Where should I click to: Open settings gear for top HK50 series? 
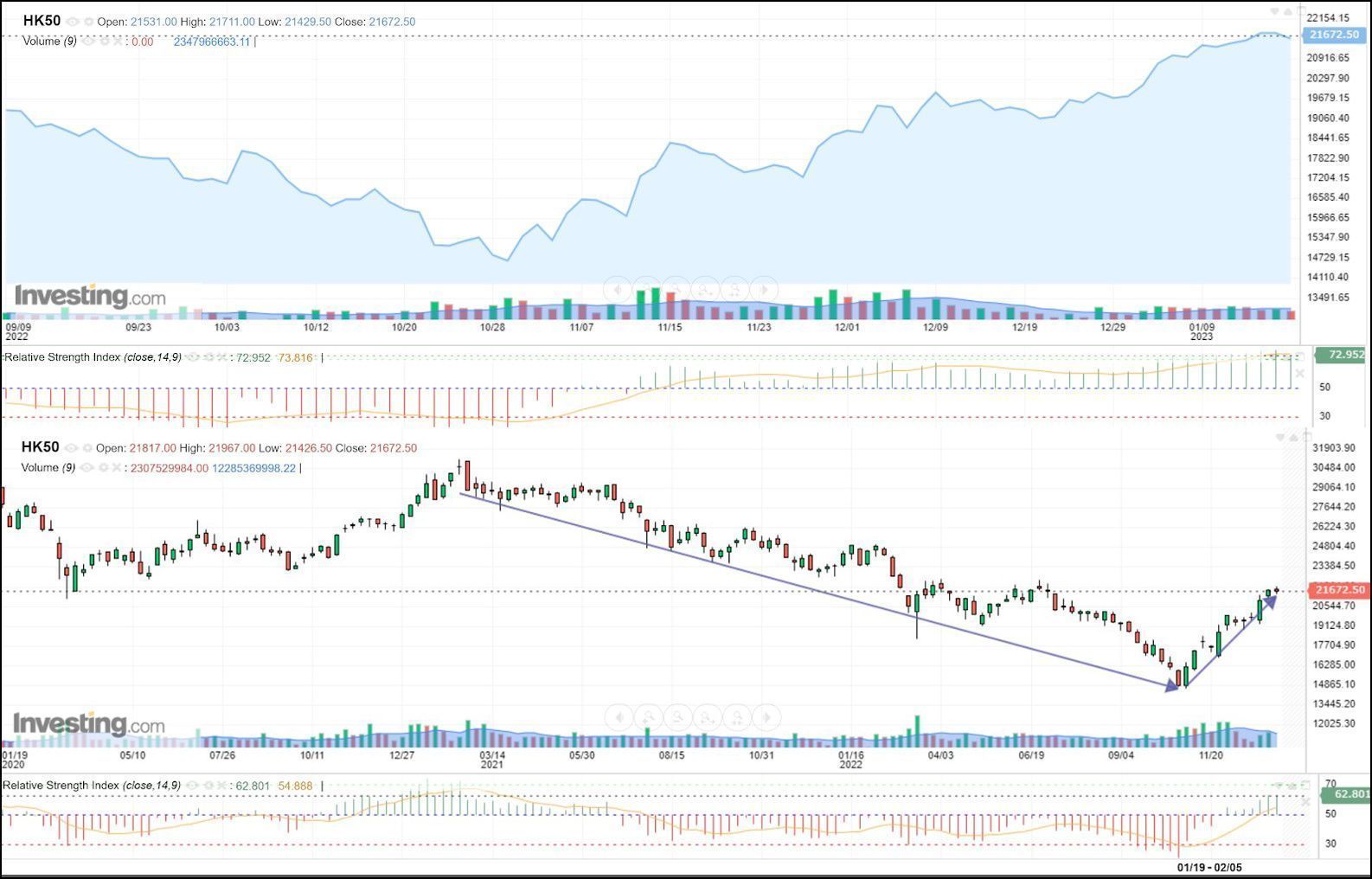(87, 22)
